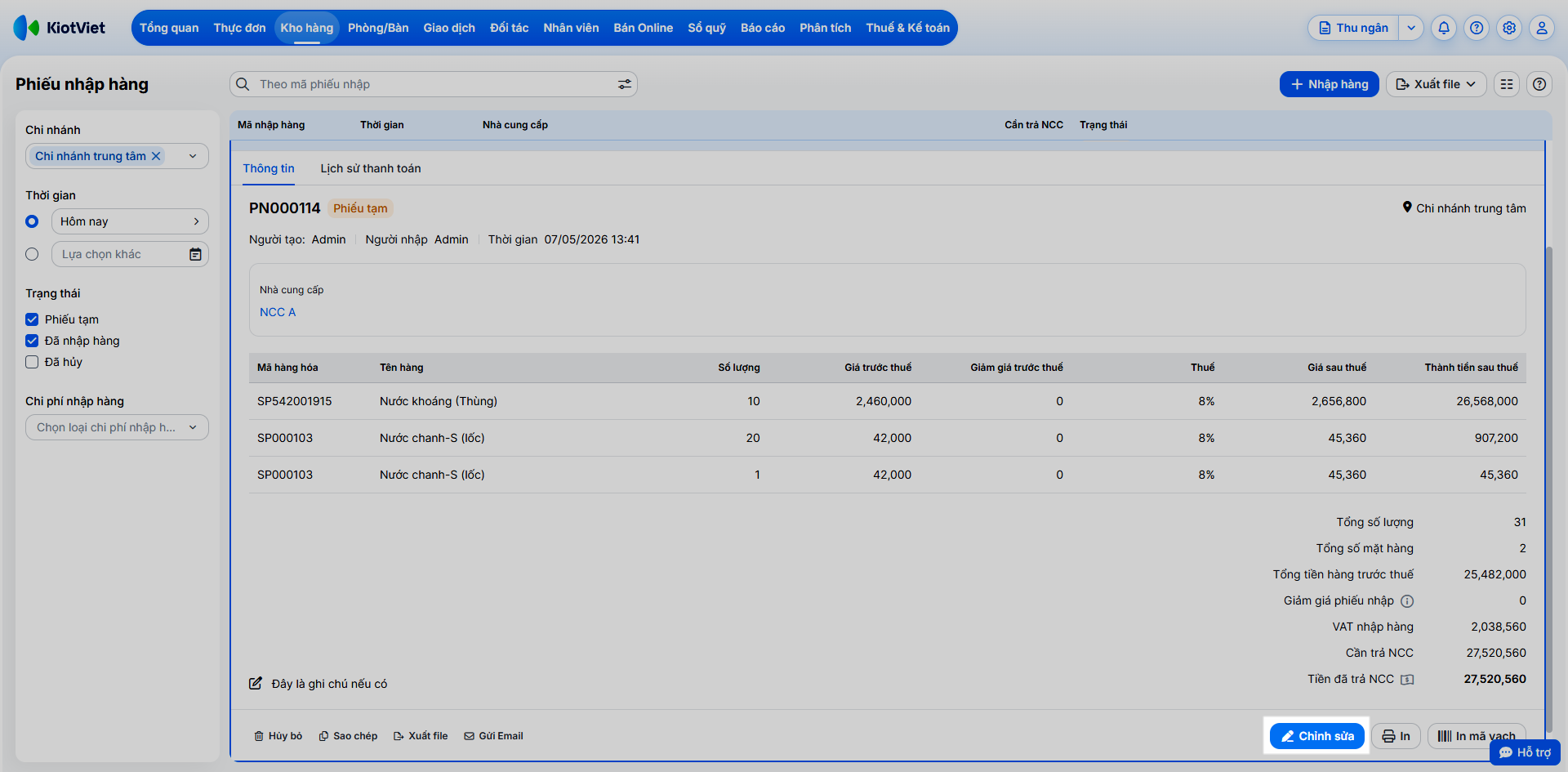Viewport: 1568px width, 772px height.
Task: Open the settings gear icon
Action: click(x=1509, y=28)
